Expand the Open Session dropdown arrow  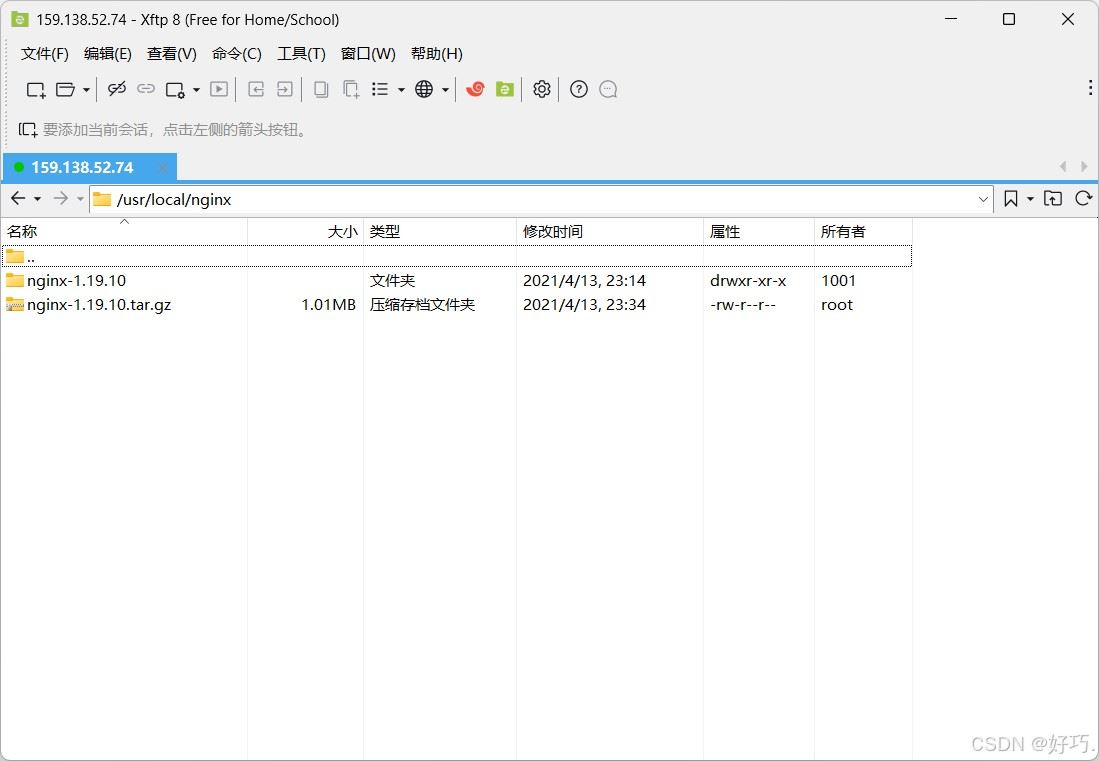tap(86, 90)
